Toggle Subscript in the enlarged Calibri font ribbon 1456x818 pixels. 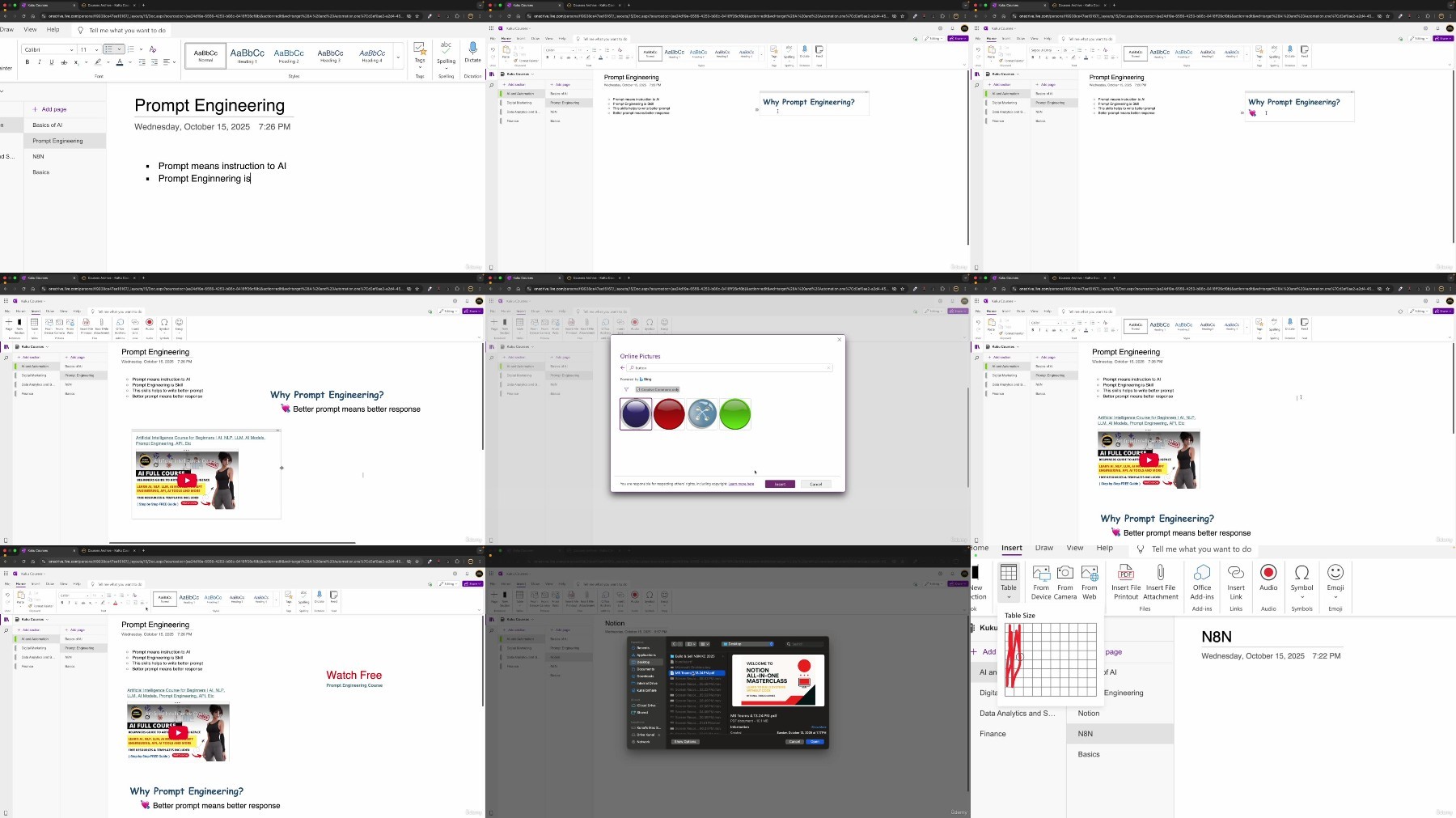(76, 62)
